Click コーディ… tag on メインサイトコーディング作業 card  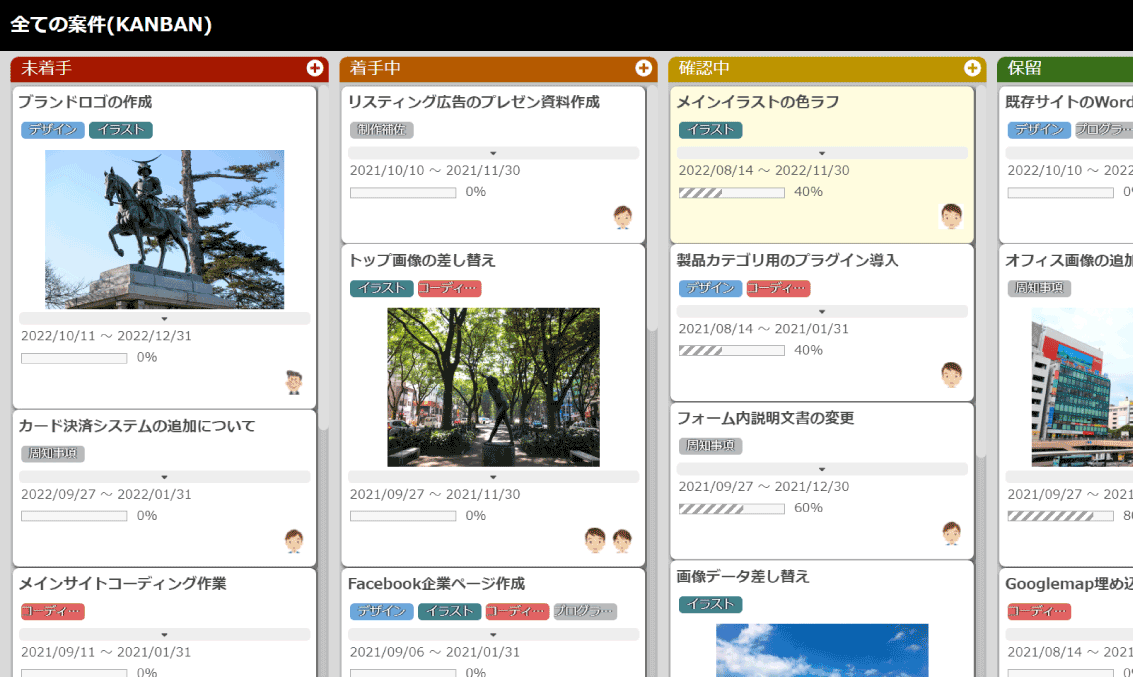(53, 611)
